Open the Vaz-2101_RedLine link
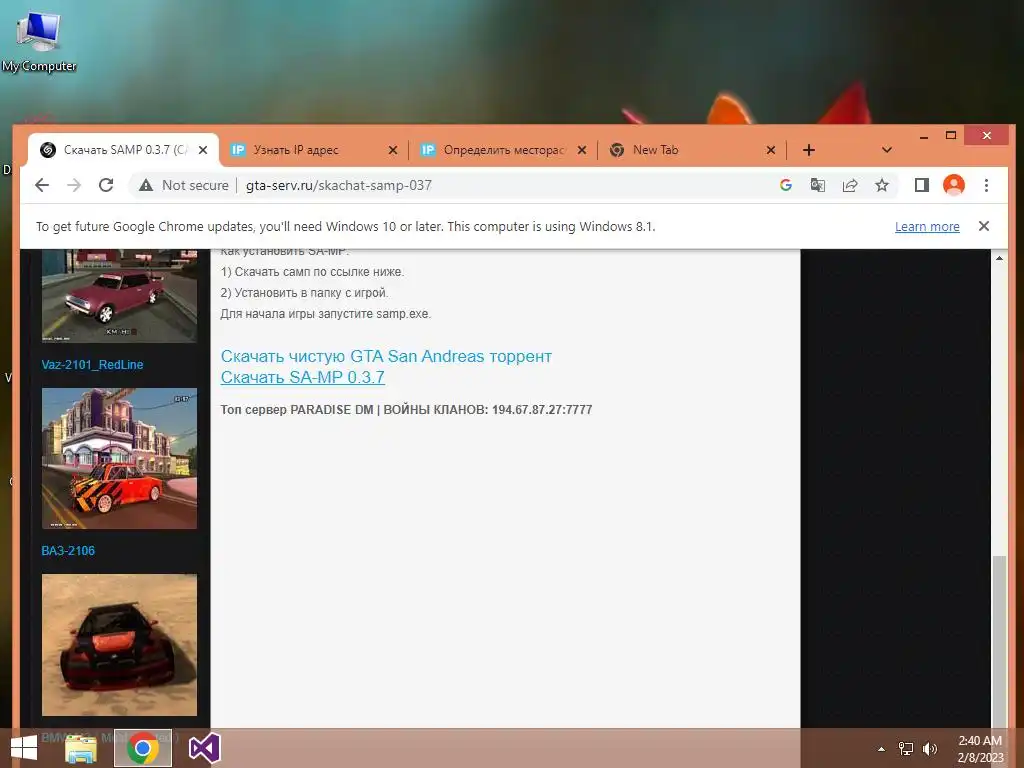1024x768 pixels. coord(92,364)
